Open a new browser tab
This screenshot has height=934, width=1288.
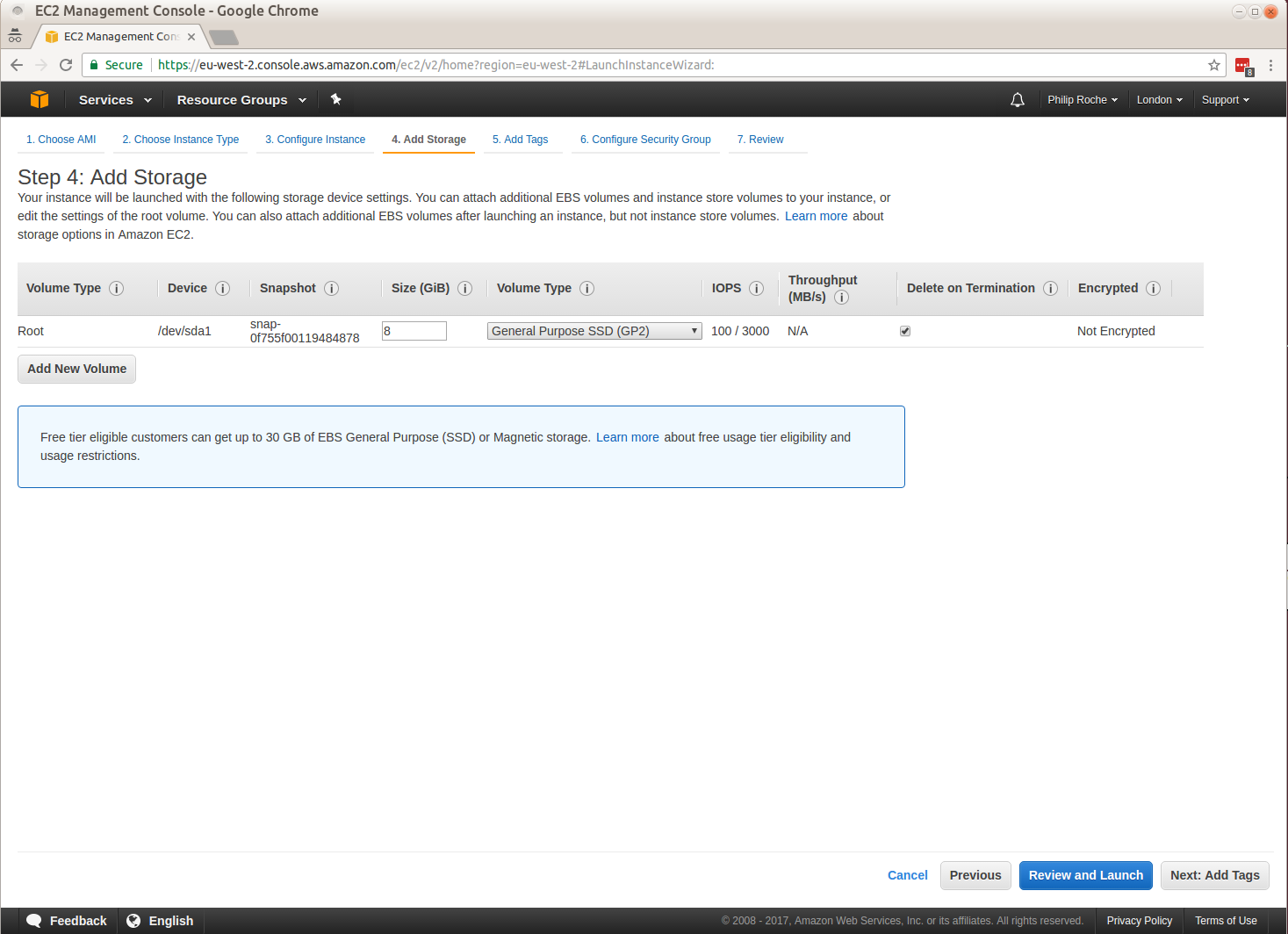click(x=224, y=37)
